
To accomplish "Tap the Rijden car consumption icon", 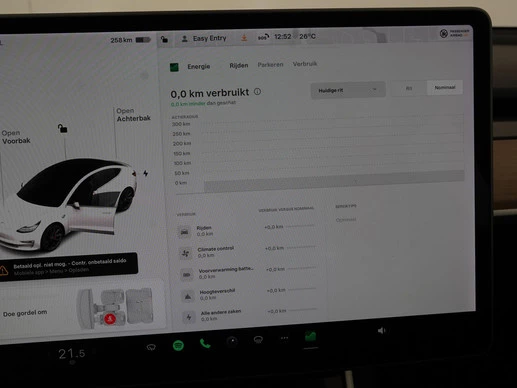I will click(x=184, y=232).
